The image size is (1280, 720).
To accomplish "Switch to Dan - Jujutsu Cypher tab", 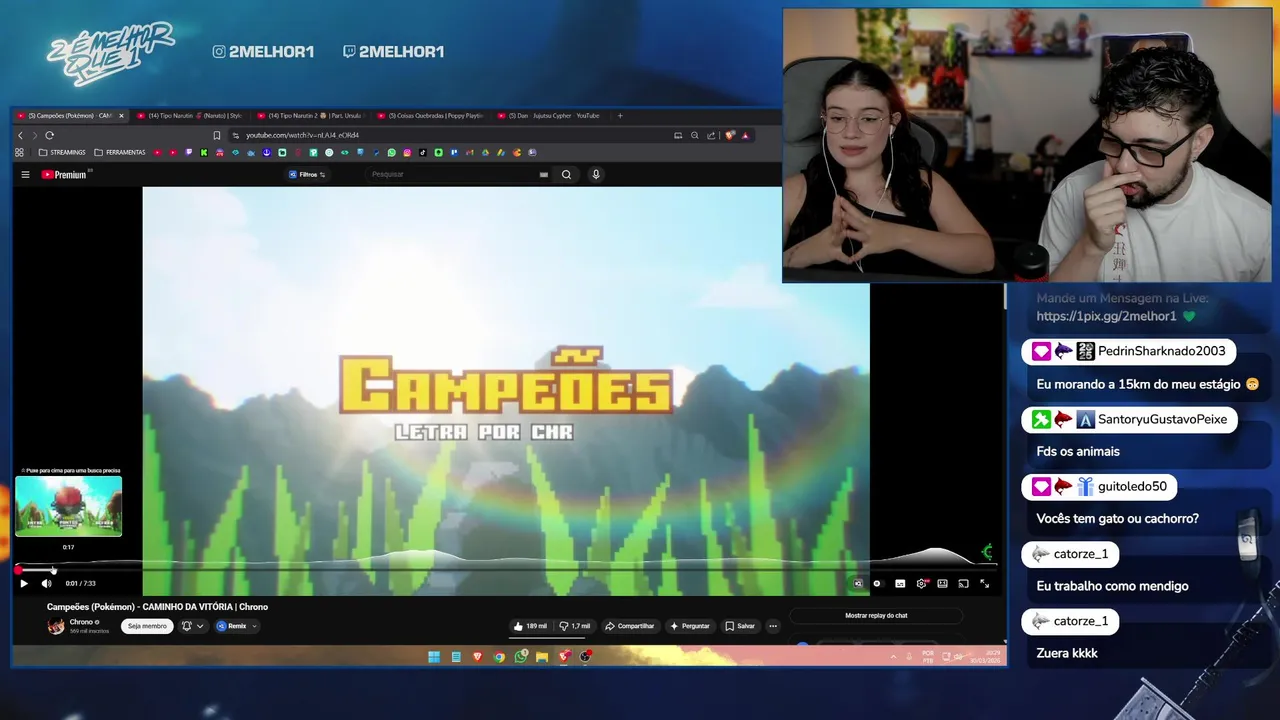I will pos(551,115).
